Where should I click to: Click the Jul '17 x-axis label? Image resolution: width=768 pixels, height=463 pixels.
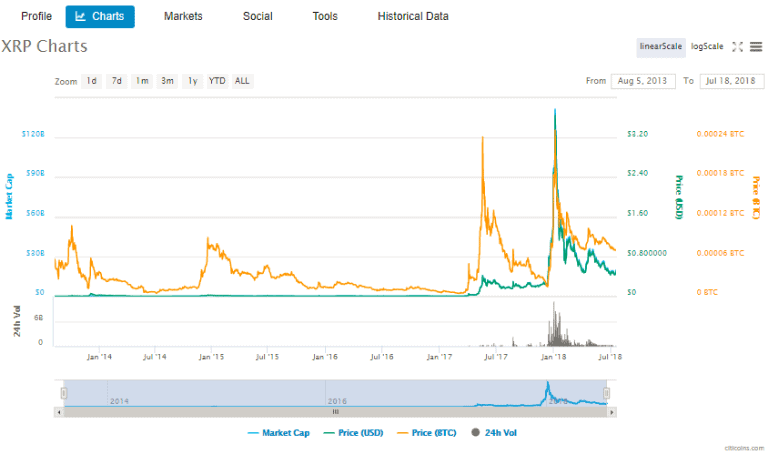496,357
